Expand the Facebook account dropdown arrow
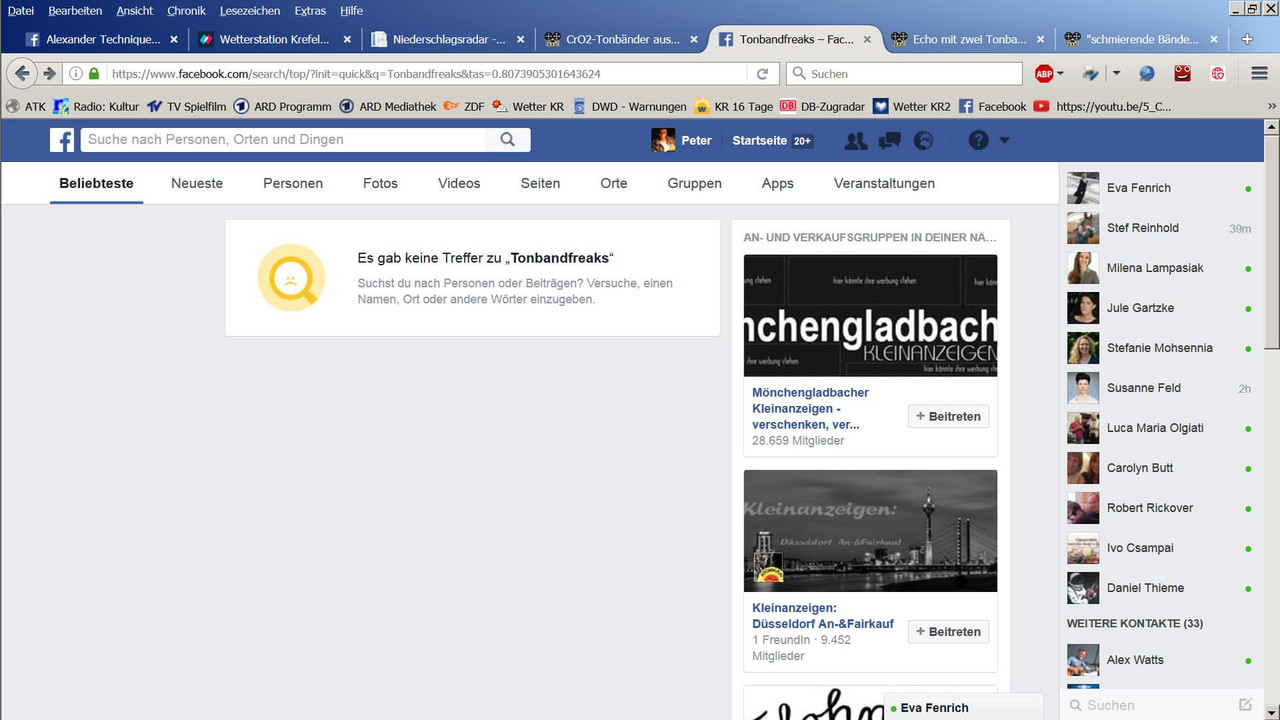This screenshot has width=1280, height=720. (x=1004, y=141)
